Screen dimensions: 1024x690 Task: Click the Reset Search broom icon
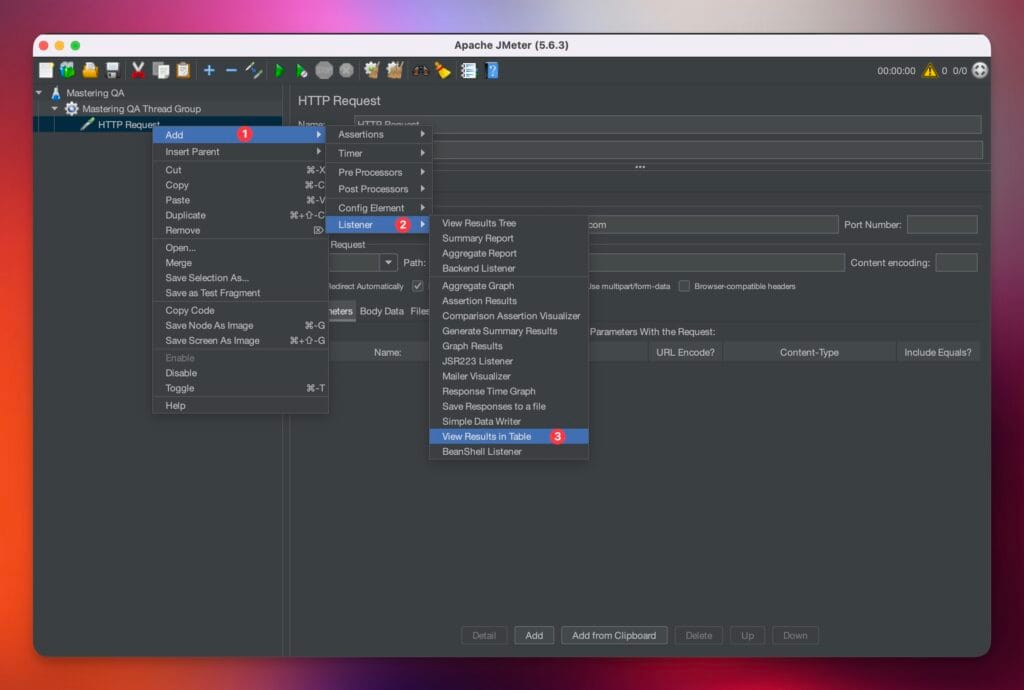pos(443,71)
